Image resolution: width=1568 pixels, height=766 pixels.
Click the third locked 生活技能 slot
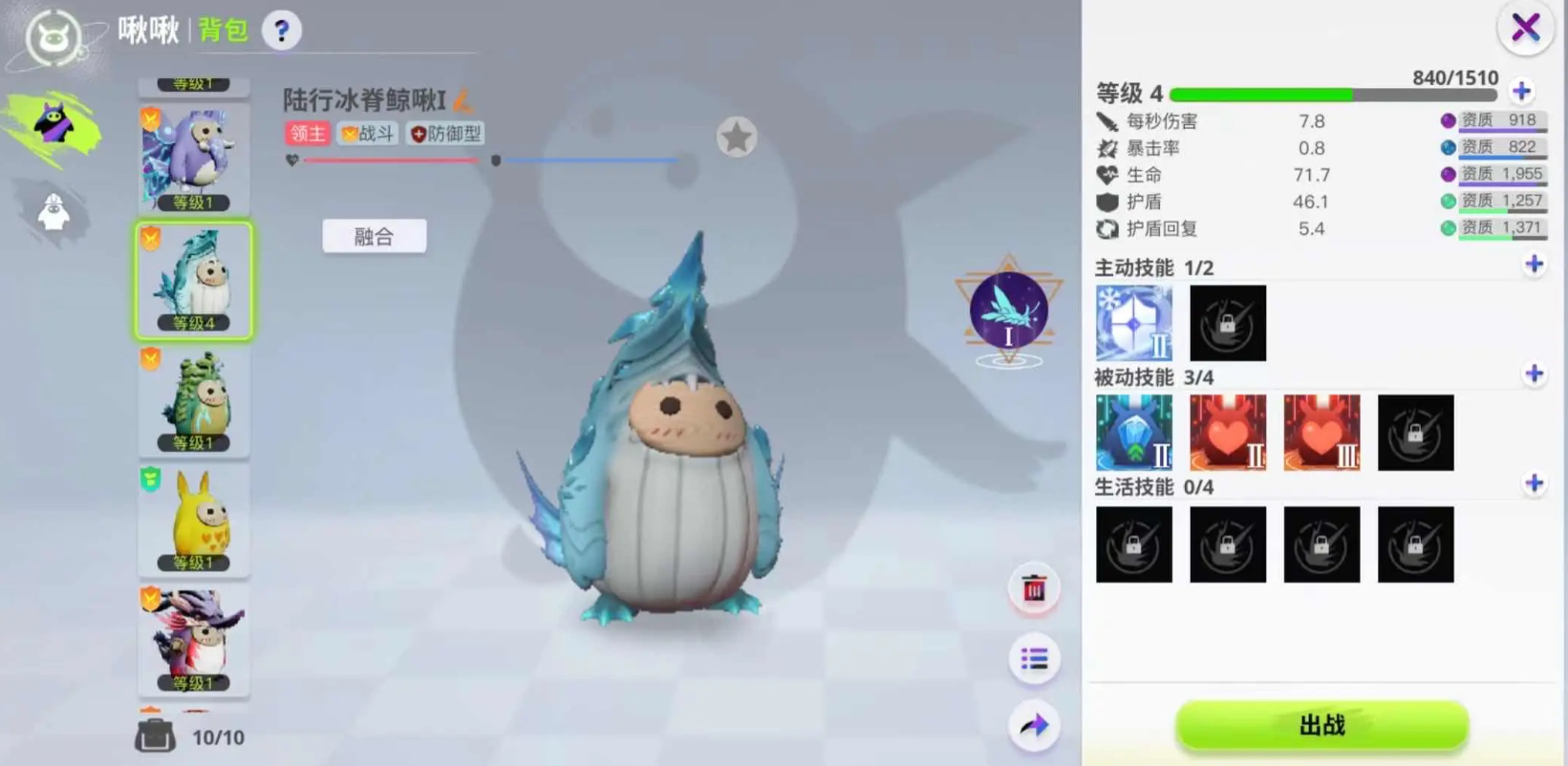click(1321, 544)
